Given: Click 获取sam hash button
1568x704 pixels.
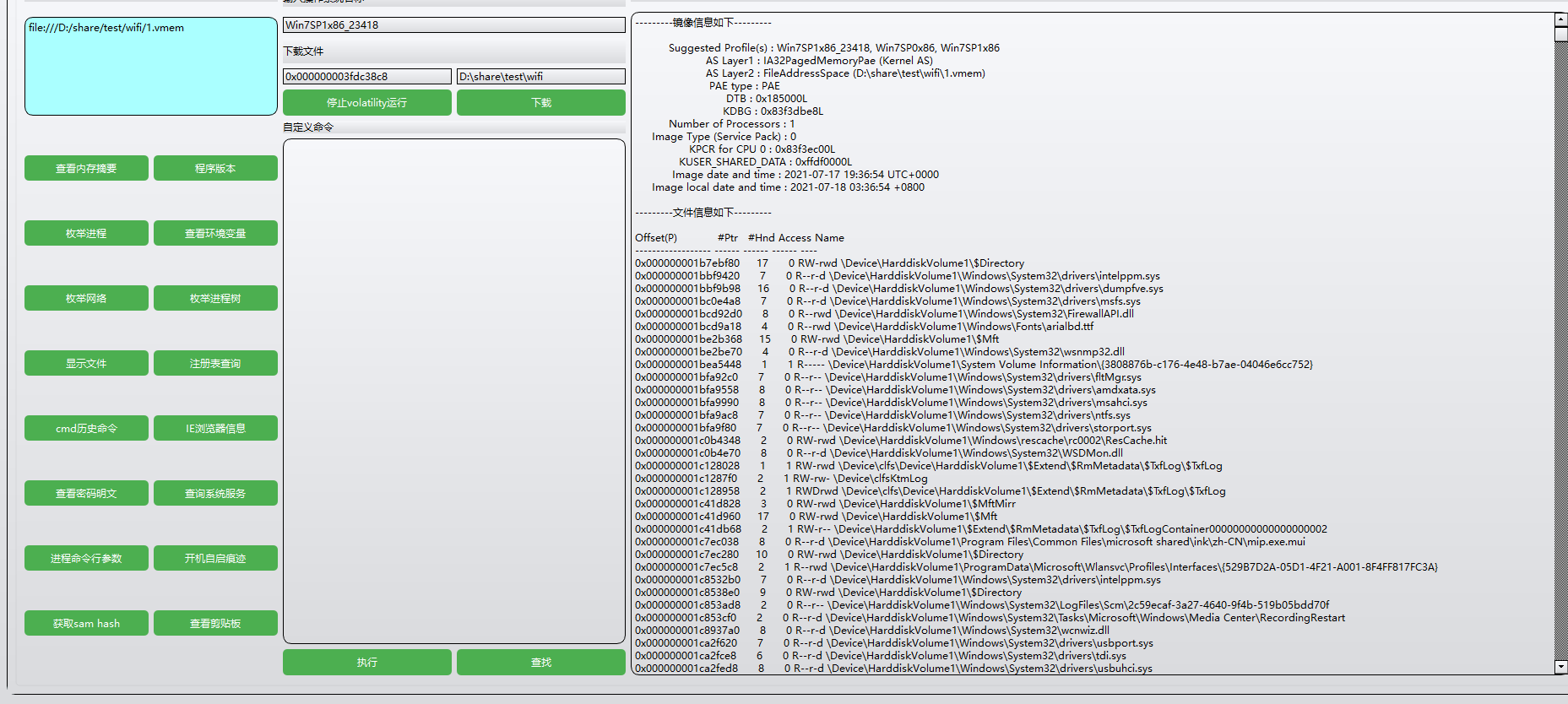Looking at the screenshot, I should [x=86, y=623].
